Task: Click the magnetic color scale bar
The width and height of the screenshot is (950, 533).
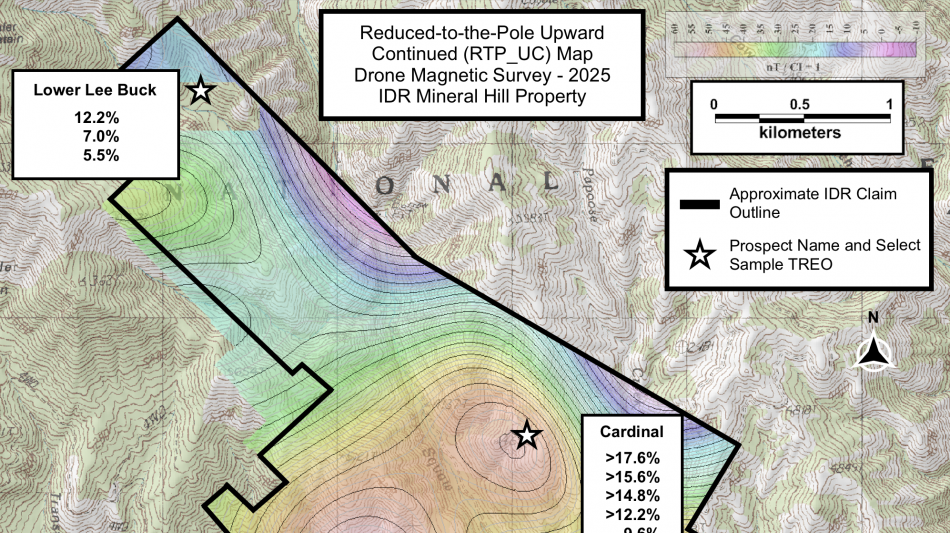Action: coord(795,49)
